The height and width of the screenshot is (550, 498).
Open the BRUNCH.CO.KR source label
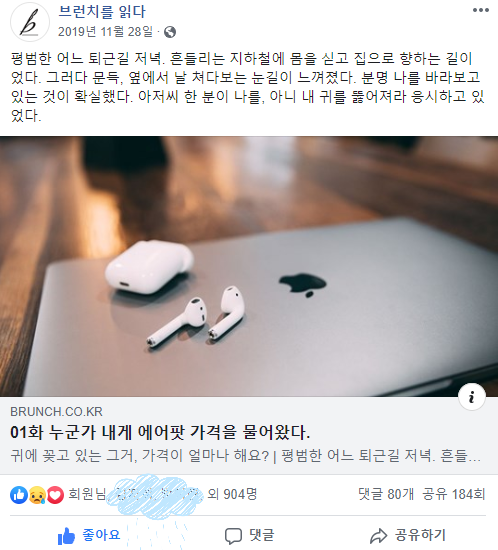point(56,411)
